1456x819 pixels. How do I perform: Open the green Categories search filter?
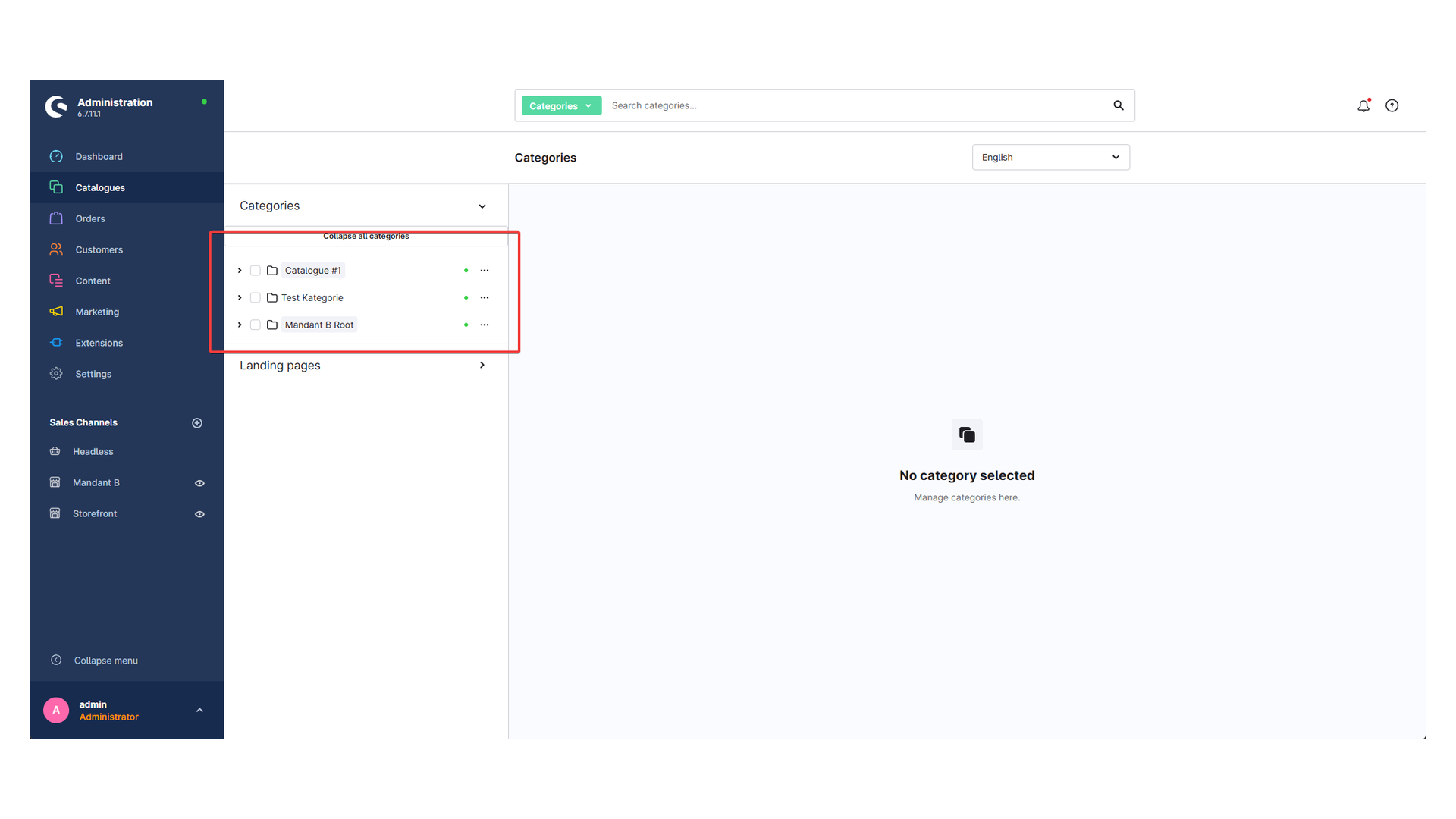click(561, 106)
